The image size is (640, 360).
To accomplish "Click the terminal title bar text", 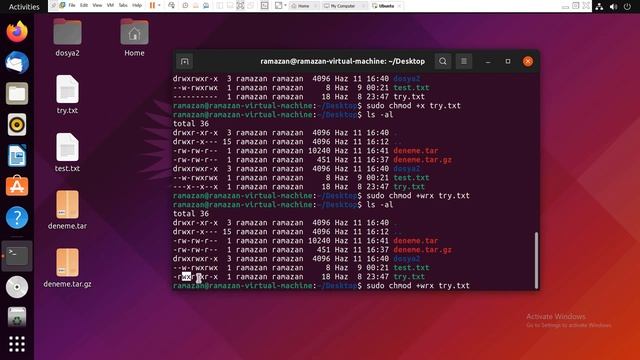I will [342, 61].
